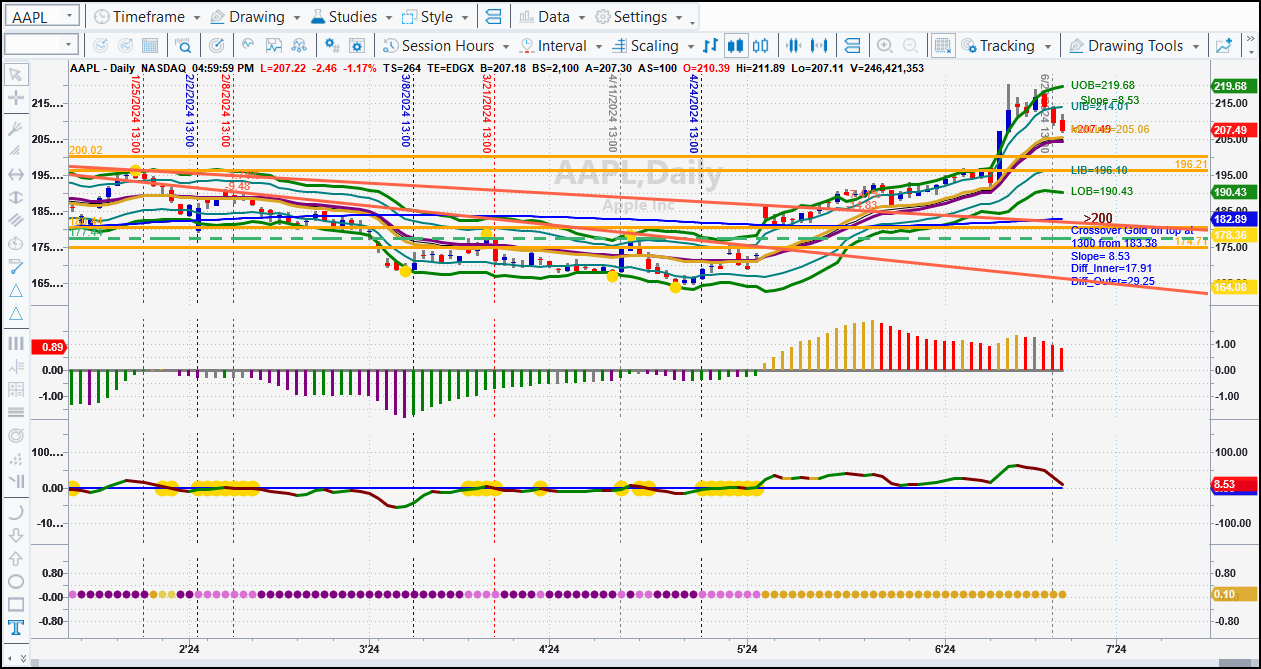Click the calendar grid toolbar icon

(149, 45)
